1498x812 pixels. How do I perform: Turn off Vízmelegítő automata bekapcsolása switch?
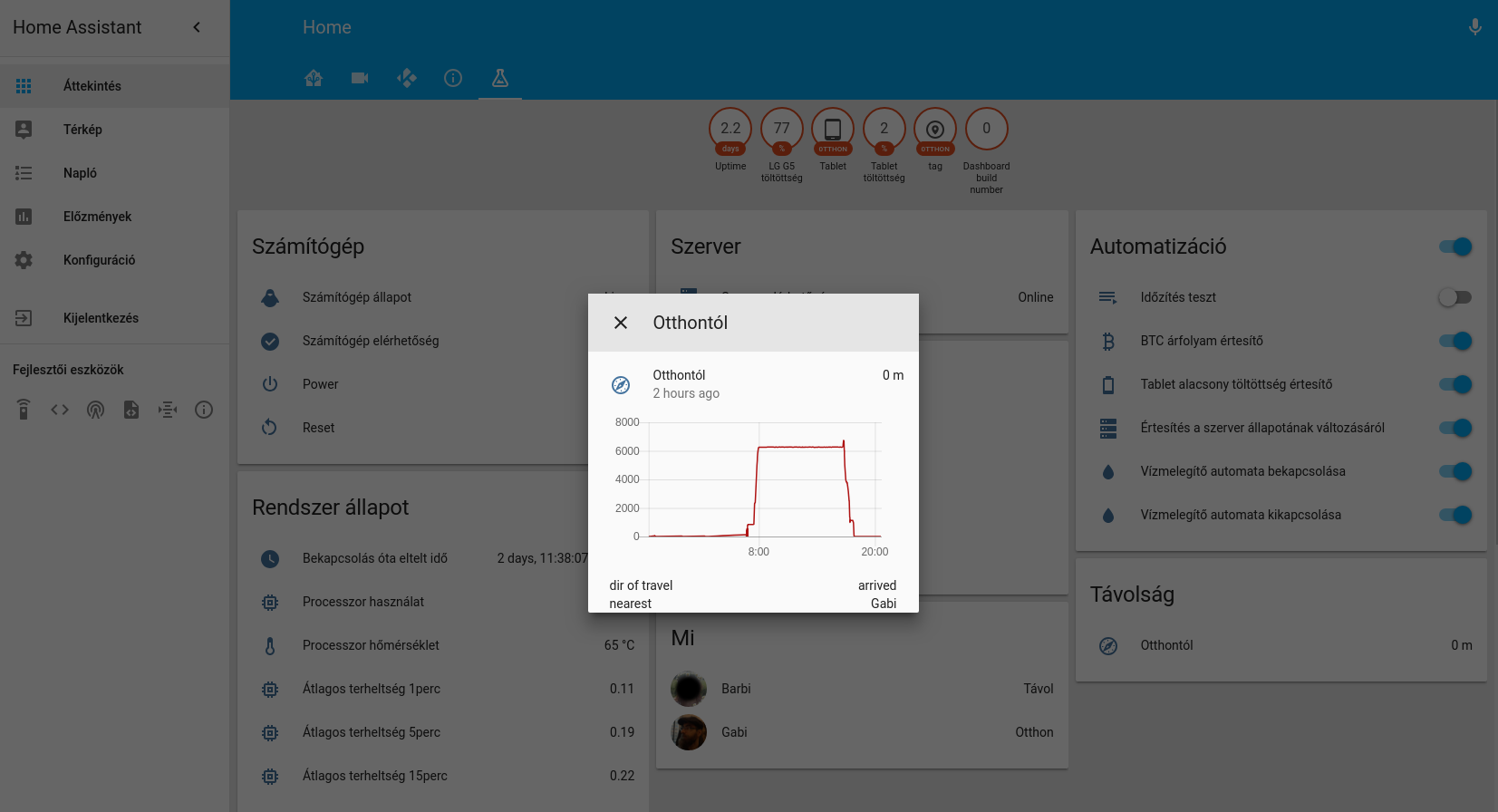pyautogui.click(x=1455, y=471)
